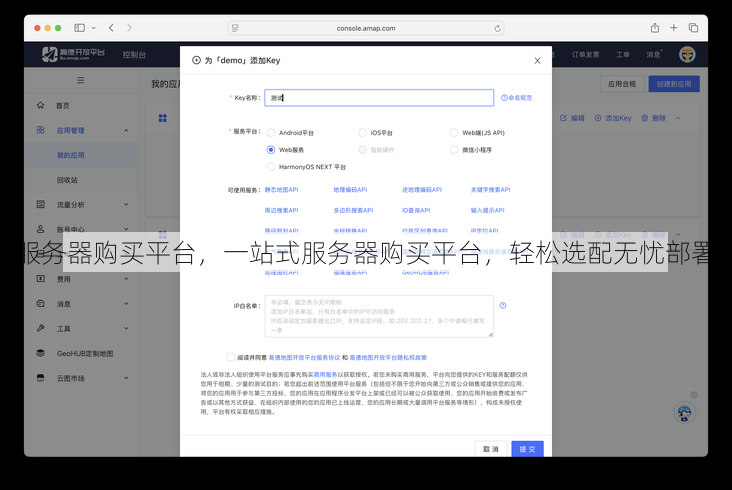The width and height of the screenshot is (732, 490).
Task: Click the 应用管理 sidebar icon
Action: (41, 130)
